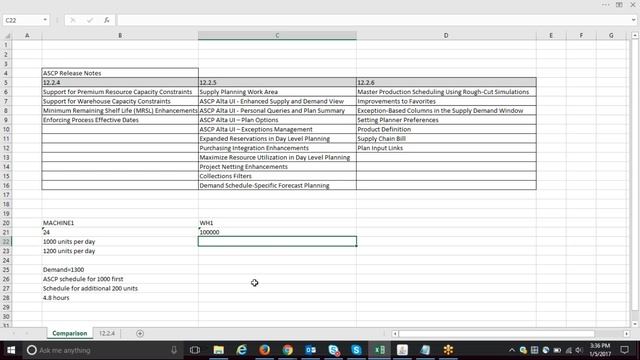Select cell 'Supply Chain Bill'
The height and width of the screenshot is (360, 640).
pos(446,139)
